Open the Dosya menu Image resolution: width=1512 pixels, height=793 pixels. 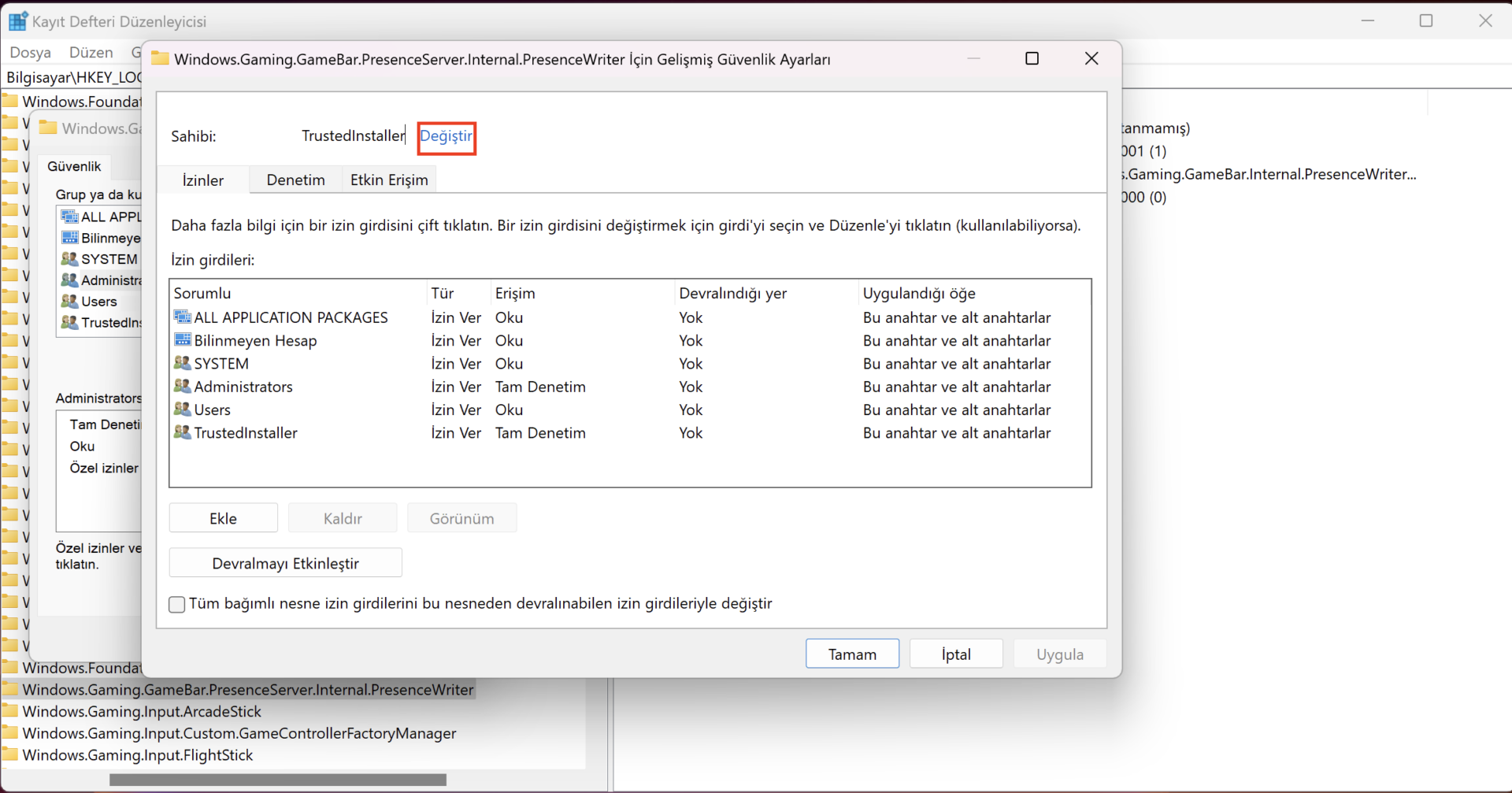coord(30,53)
